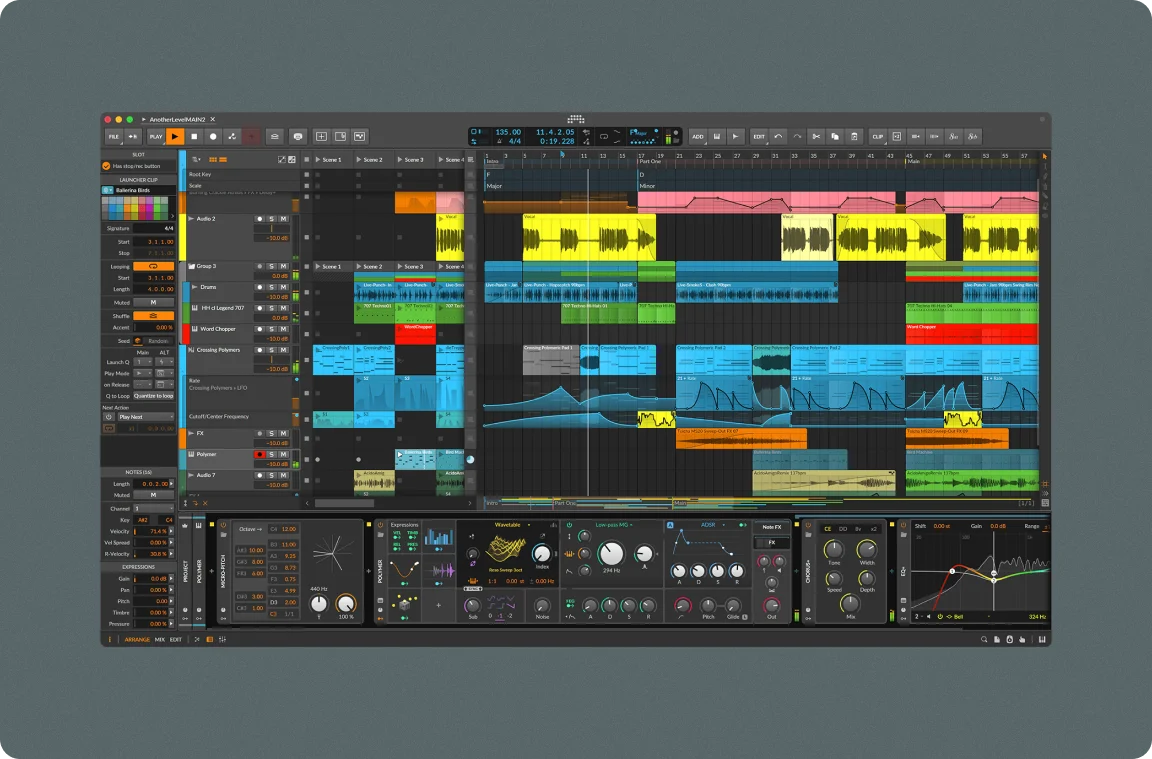The width and height of the screenshot is (1152, 759).
Task: Select the CE chorus mode button
Action: point(827,529)
